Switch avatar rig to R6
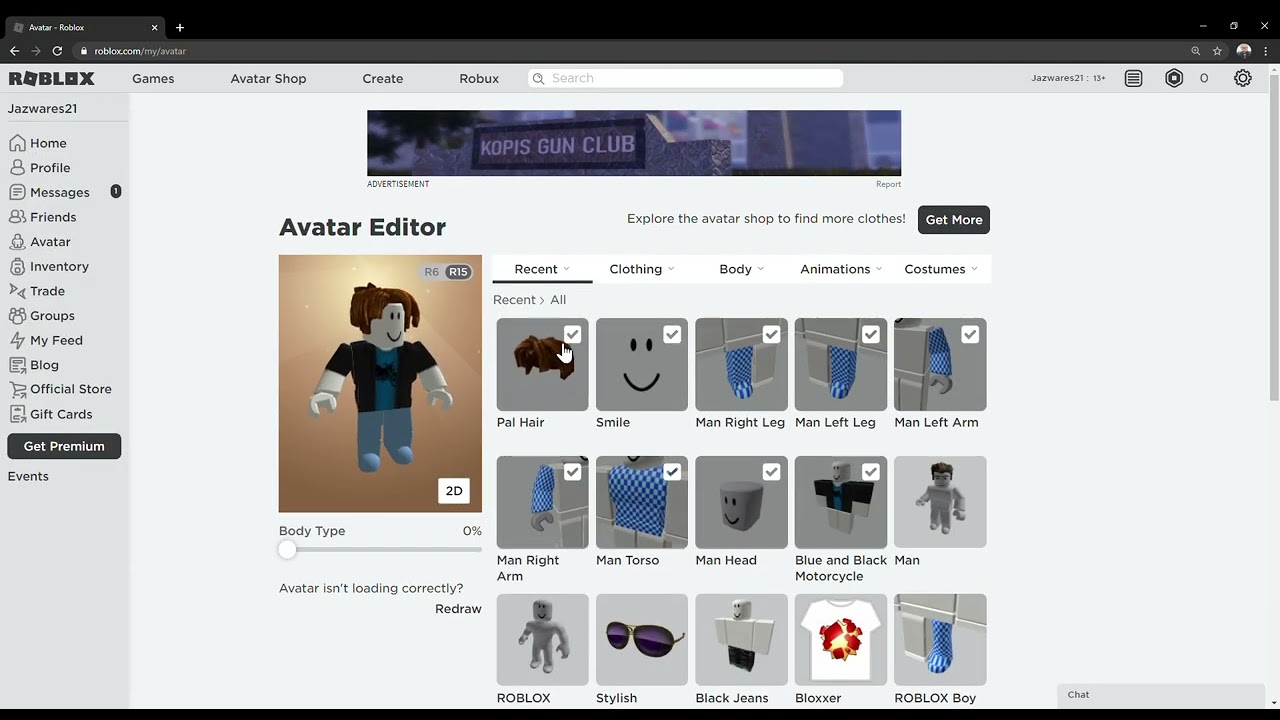 [432, 272]
